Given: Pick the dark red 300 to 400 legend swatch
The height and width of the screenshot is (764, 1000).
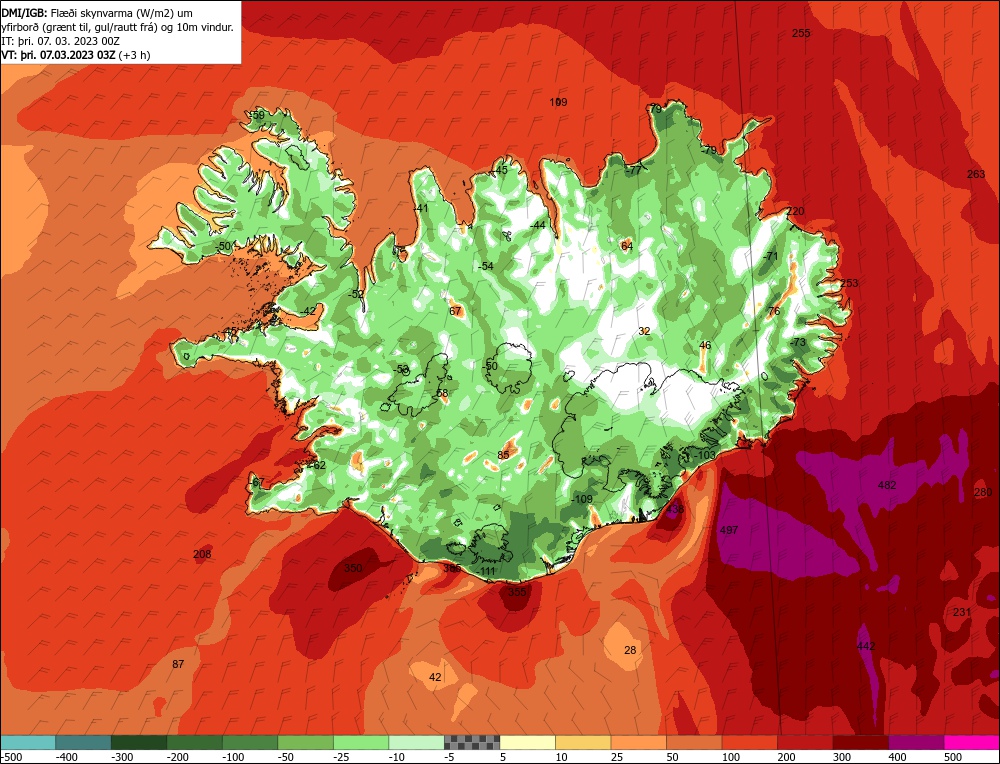Looking at the screenshot, I should pos(860,742).
